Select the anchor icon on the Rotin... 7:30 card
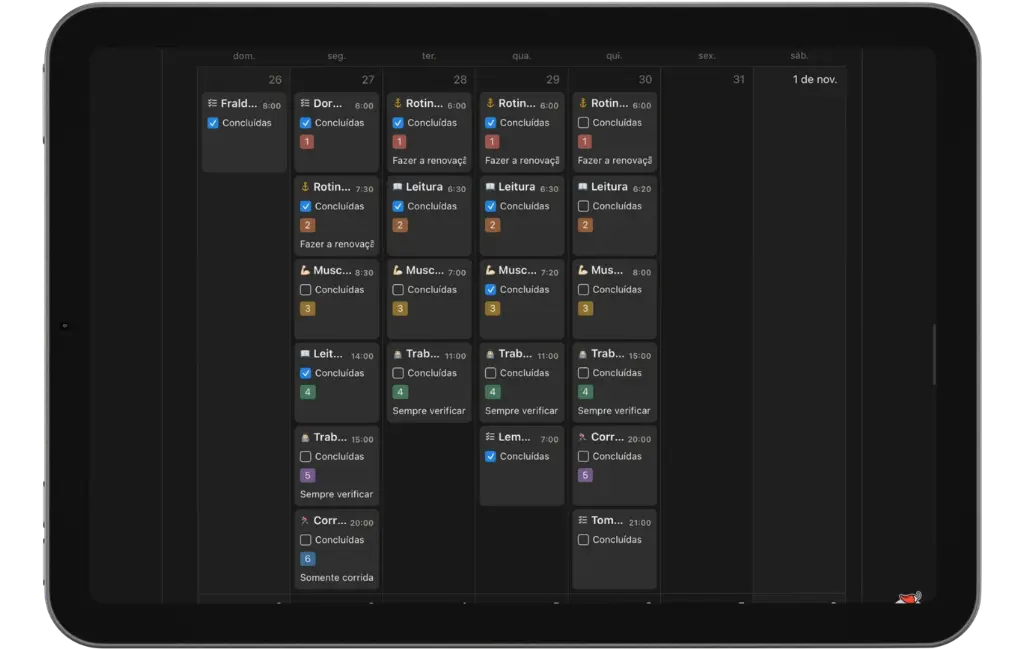 (305, 187)
